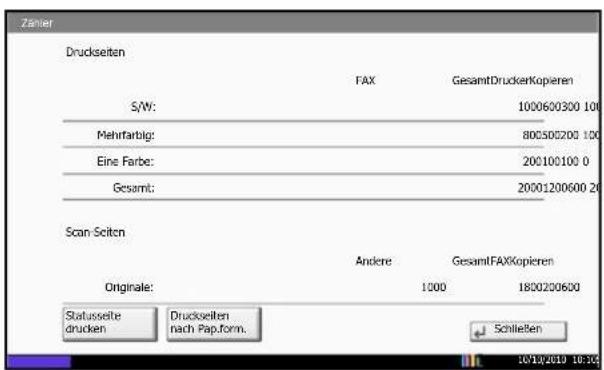Close the counter screen with Schließen
The height and width of the screenshot is (370, 604).
(518, 331)
